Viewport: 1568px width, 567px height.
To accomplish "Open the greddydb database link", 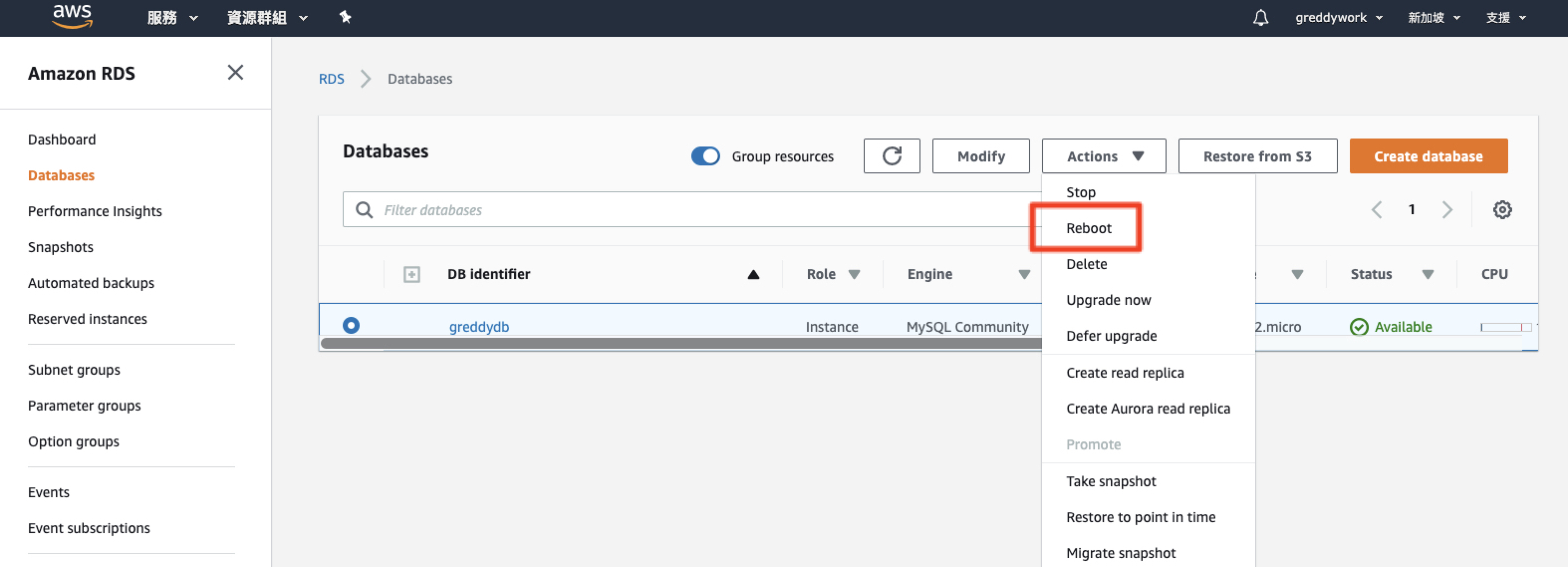I will [479, 327].
